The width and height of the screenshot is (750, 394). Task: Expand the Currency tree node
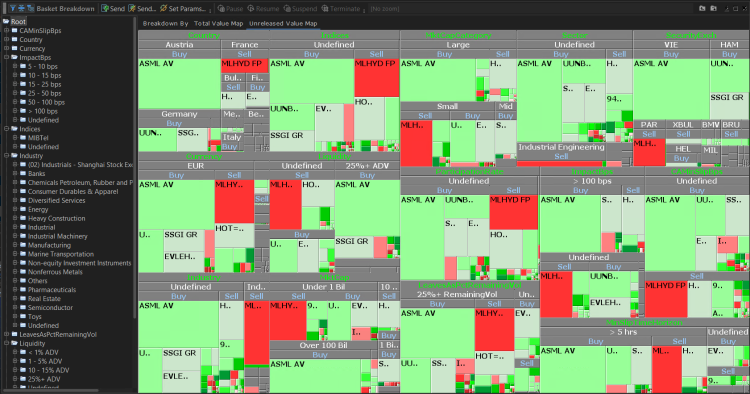pyautogui.click(x=7, y=48)
